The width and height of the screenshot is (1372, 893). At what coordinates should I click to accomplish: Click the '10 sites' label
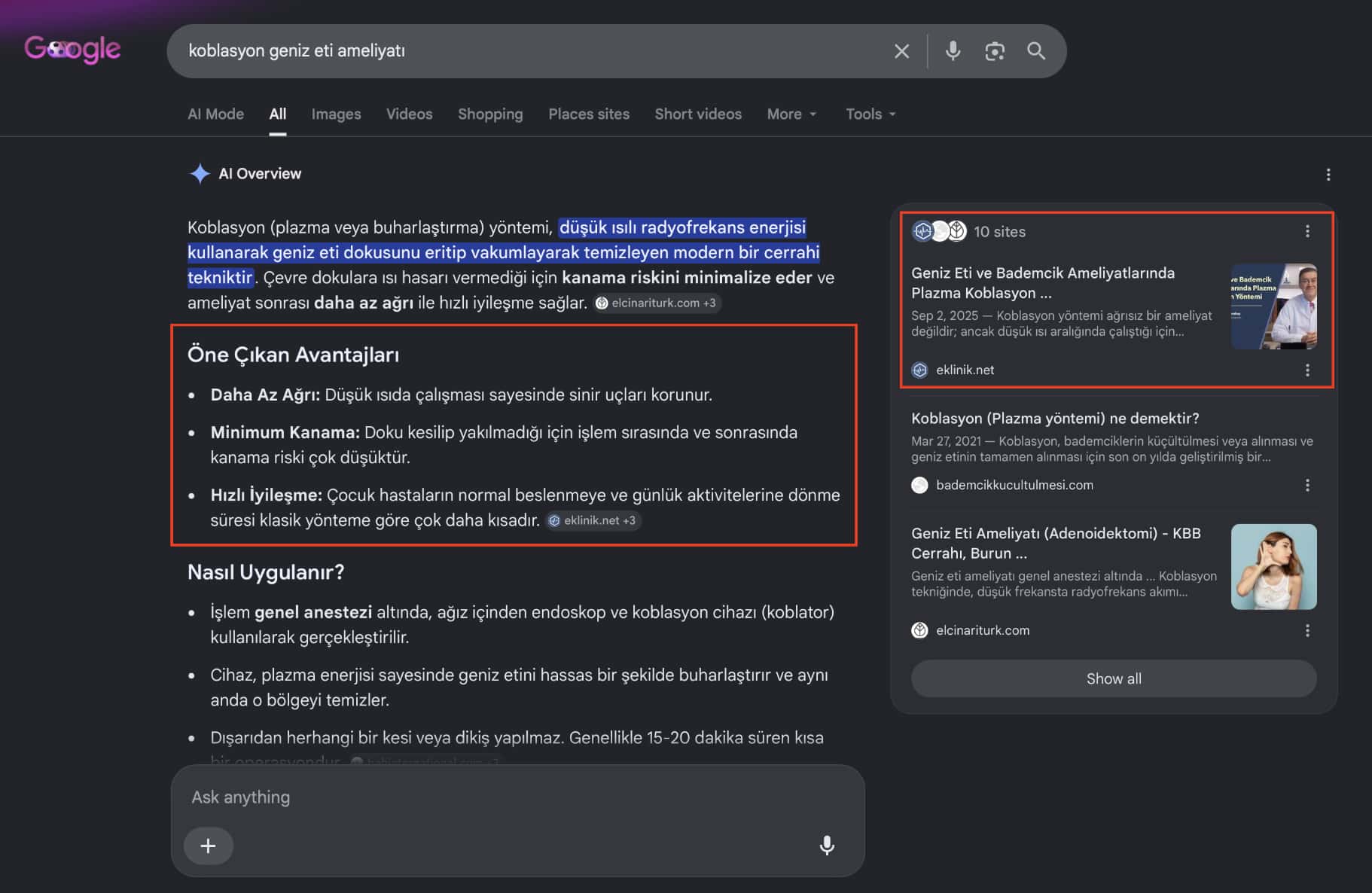point(999,231)
